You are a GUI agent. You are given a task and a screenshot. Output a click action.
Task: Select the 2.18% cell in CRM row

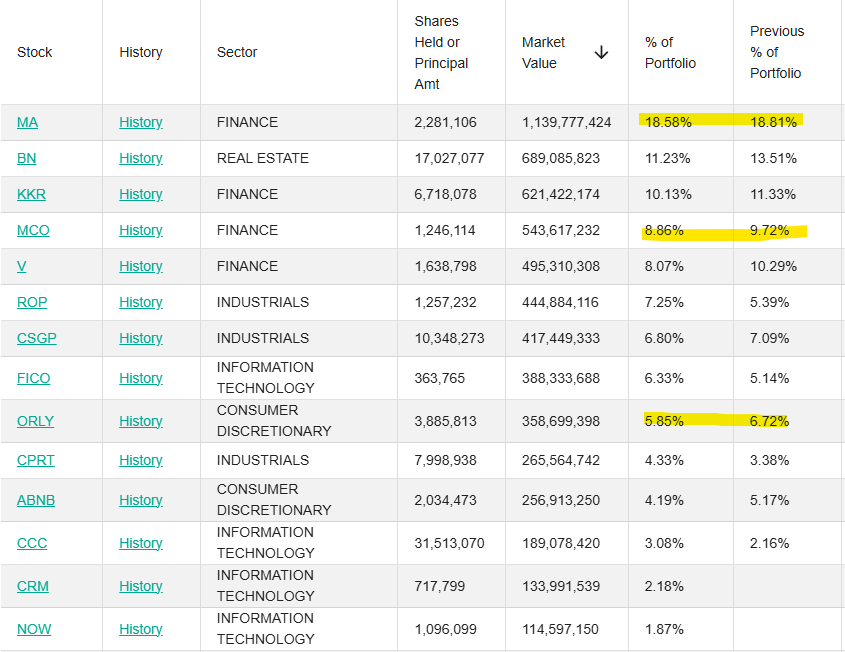pos(664,586)
